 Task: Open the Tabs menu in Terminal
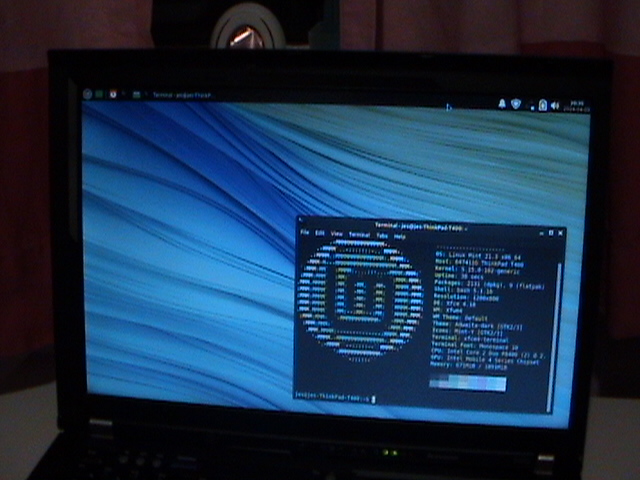(382, 236)
